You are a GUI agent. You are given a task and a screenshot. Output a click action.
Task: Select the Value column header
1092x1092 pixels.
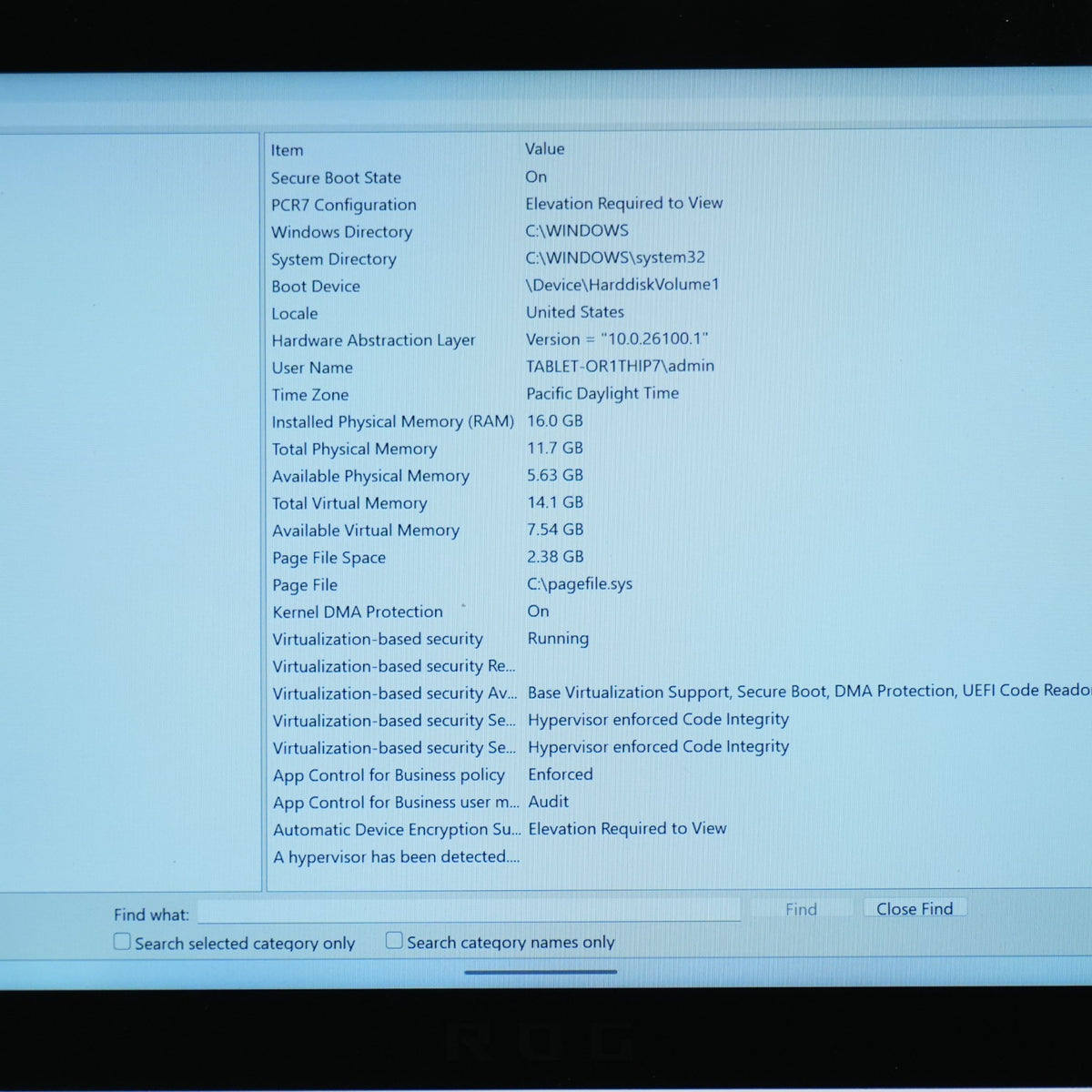point(545,148)
